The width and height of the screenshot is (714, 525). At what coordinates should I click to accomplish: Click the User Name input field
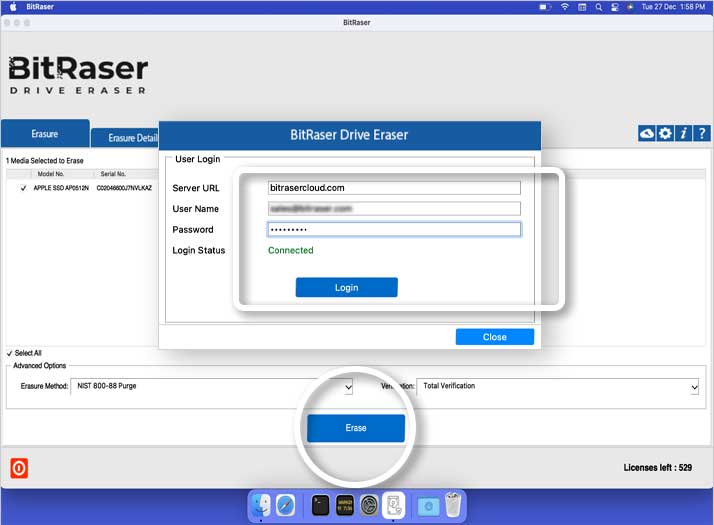click(x=394, y=209)
